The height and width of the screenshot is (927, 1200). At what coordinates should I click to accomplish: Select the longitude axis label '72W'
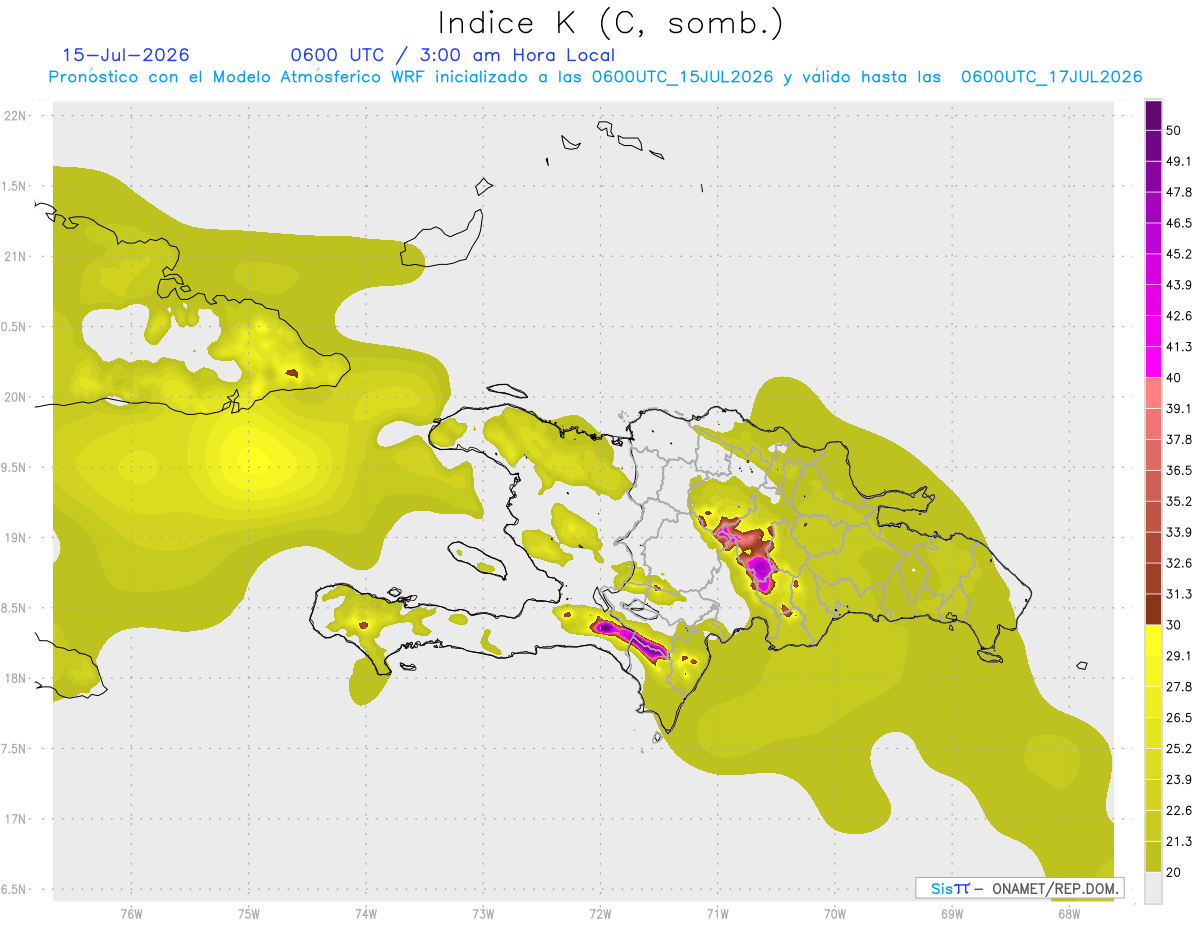click(x=600, y=914)
